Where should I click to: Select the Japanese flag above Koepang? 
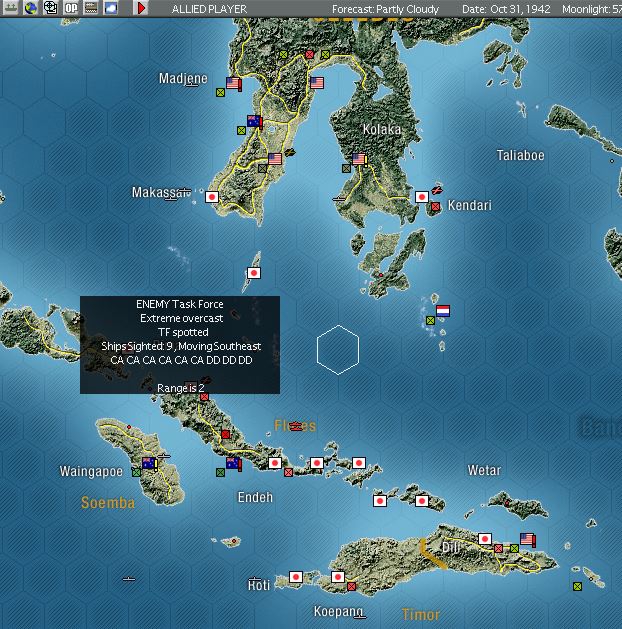coord(338,577)
